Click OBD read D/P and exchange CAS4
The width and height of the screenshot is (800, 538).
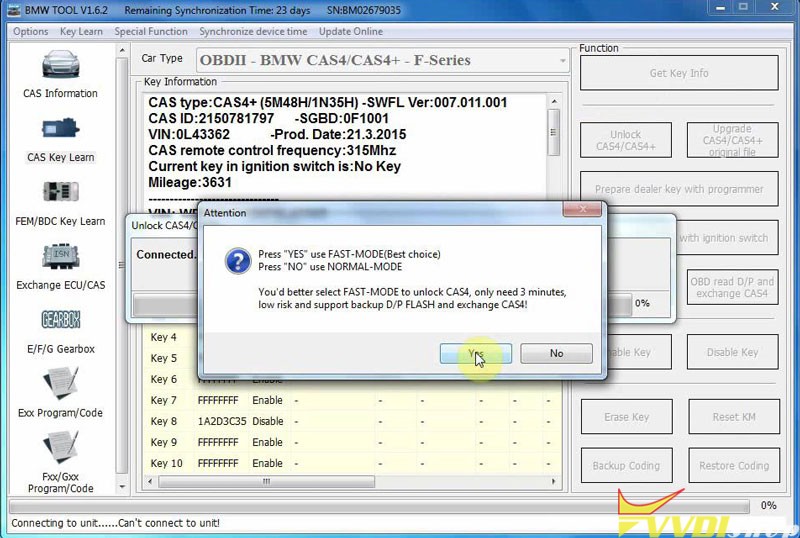click(x=732, y=287)
